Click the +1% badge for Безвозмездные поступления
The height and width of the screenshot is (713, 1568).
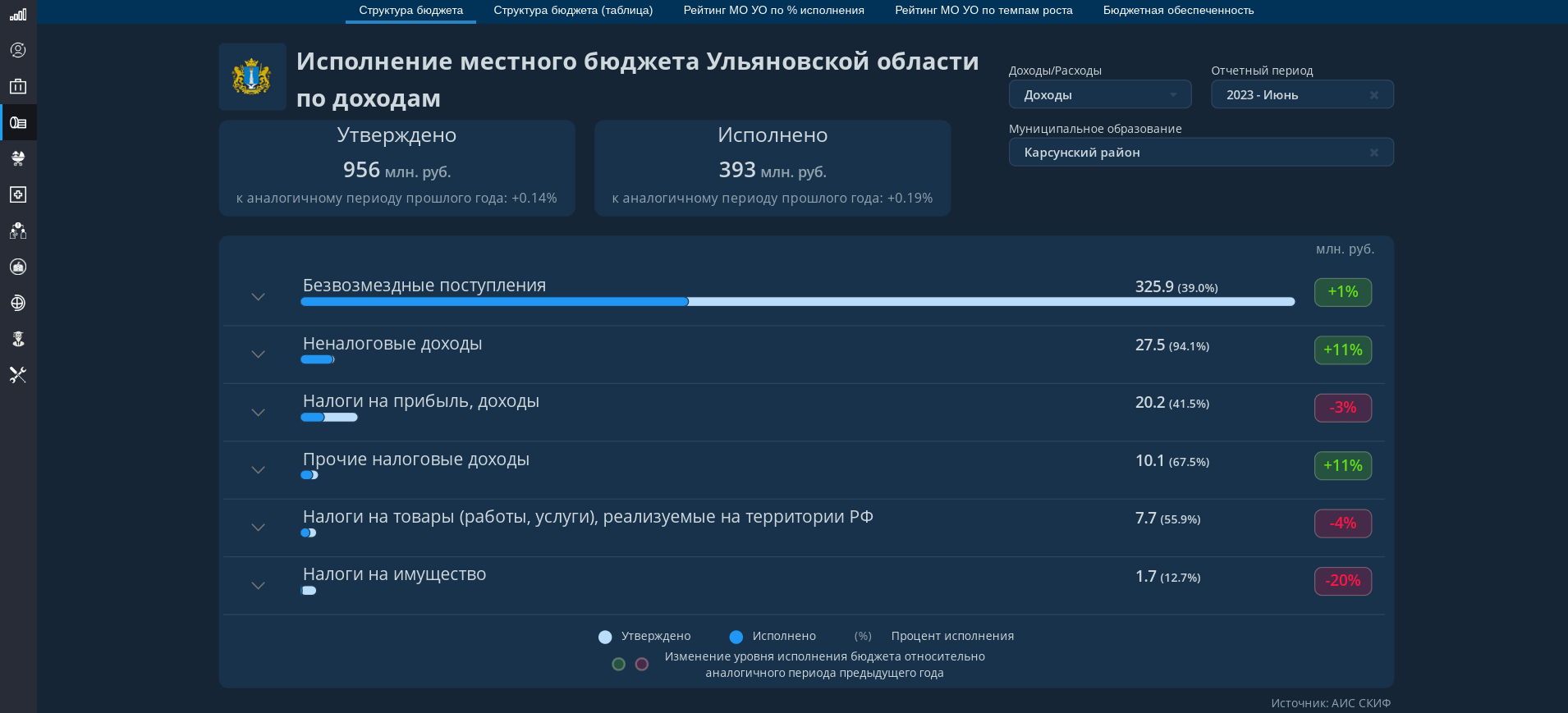1342,292
